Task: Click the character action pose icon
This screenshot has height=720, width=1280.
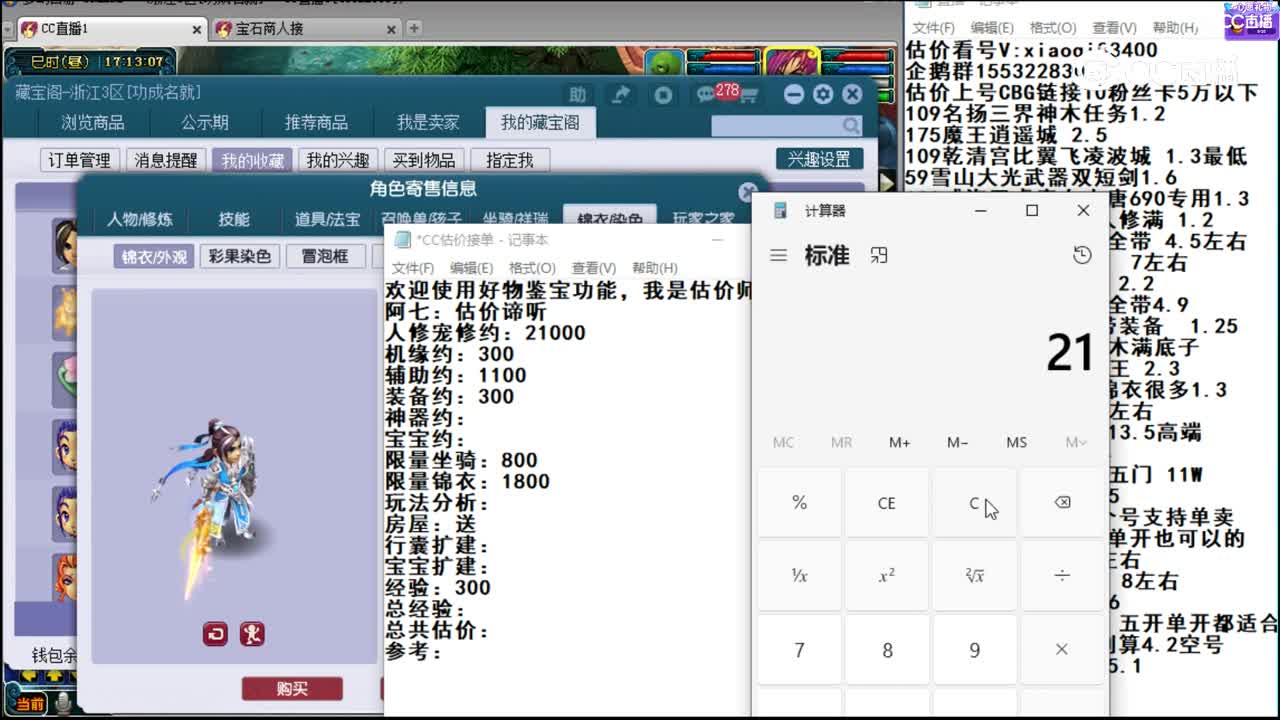Action: 252,634
